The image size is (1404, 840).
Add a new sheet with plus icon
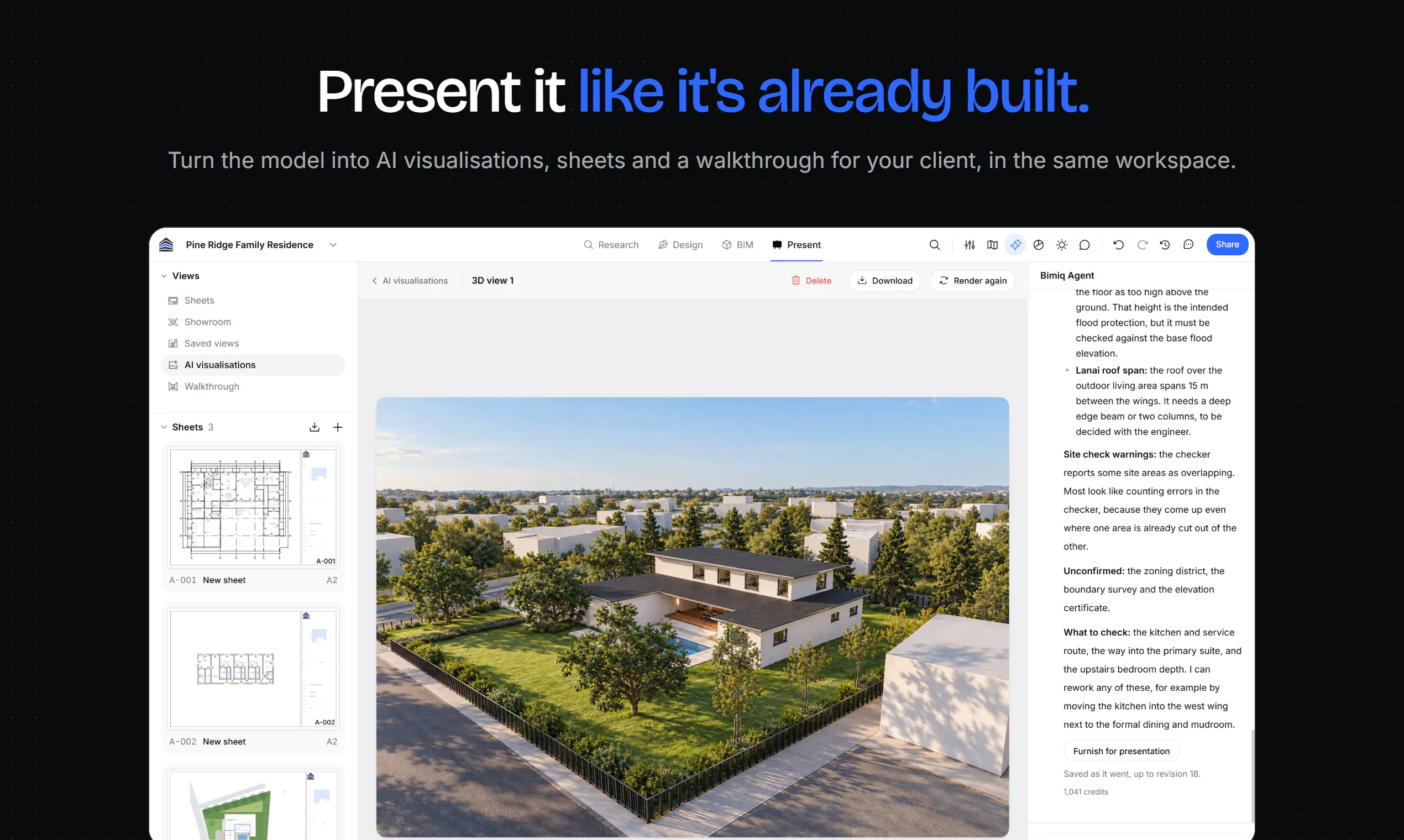337,427
